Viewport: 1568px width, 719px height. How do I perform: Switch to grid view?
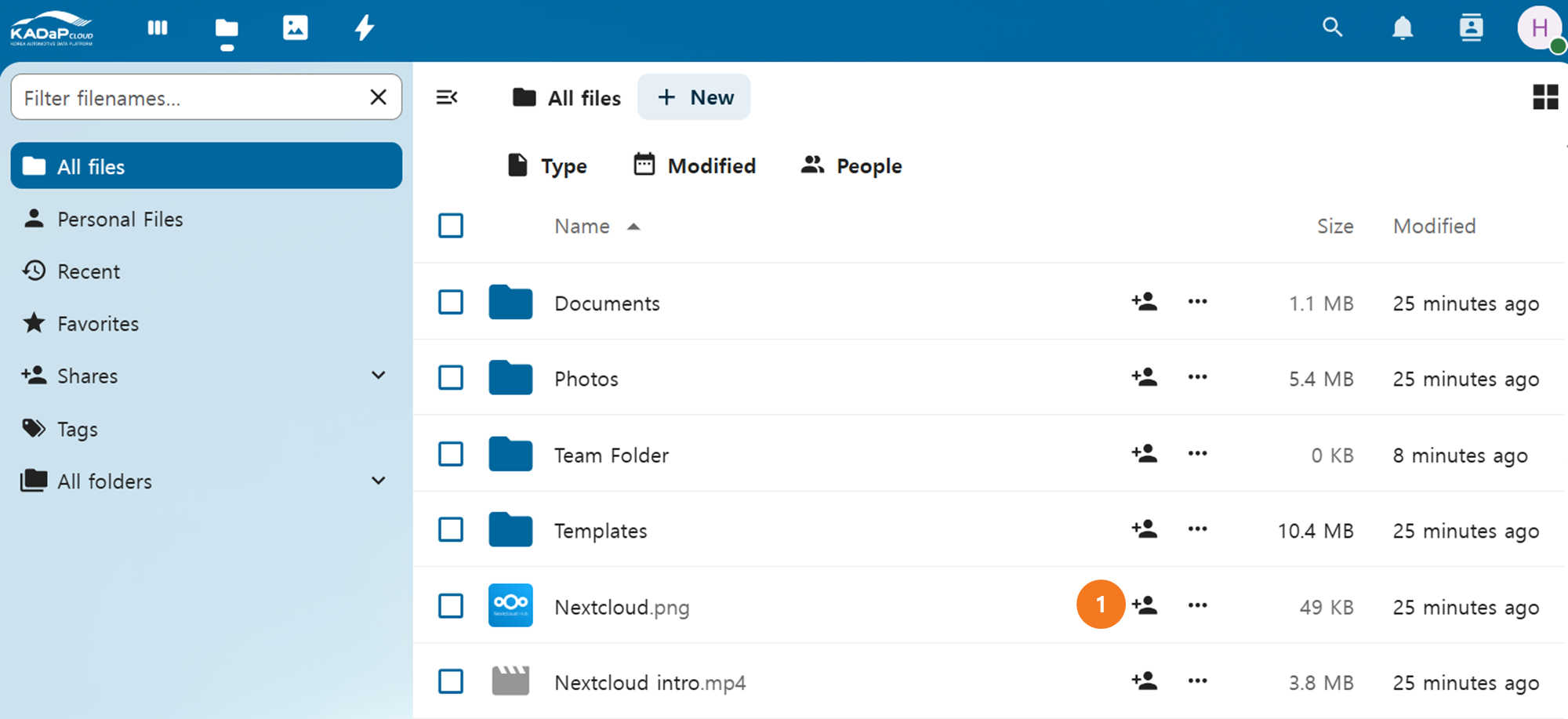(x=1545, y=97)
